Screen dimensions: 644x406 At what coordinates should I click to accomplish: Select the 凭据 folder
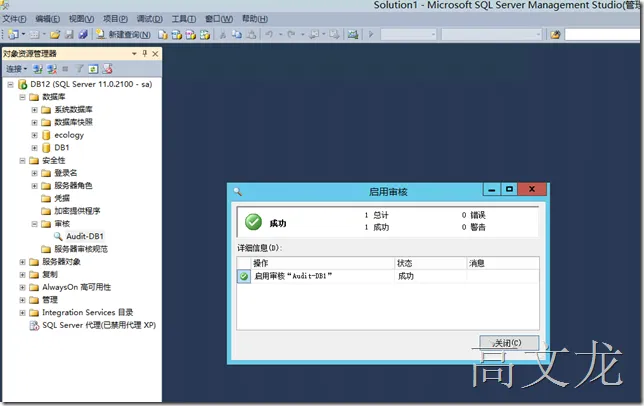62,199
